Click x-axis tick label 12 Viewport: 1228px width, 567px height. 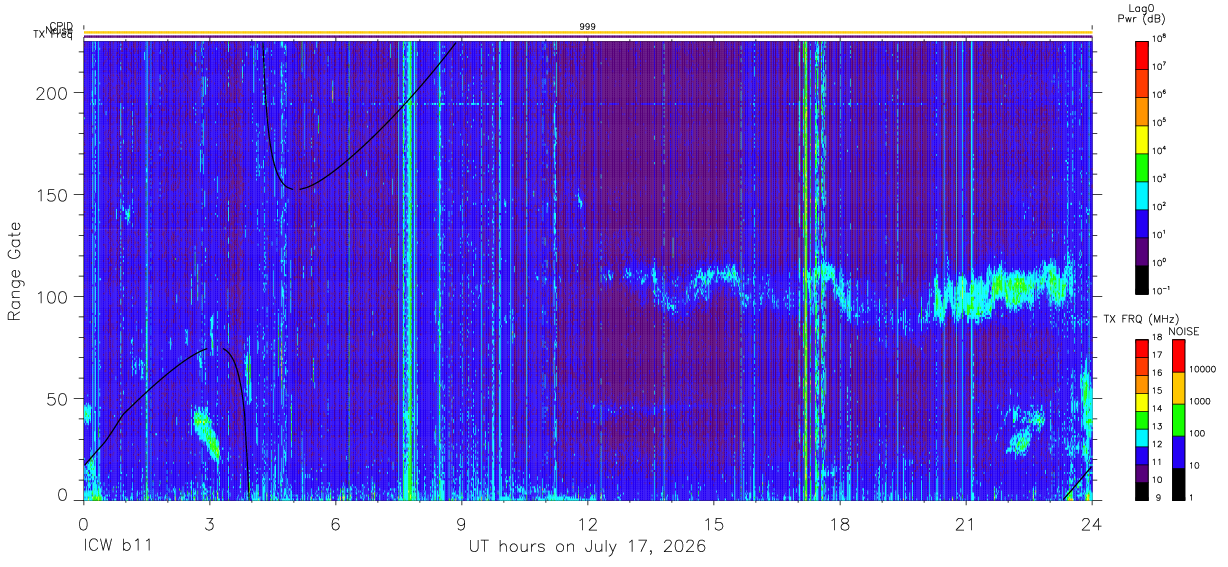tap(588, 525)
